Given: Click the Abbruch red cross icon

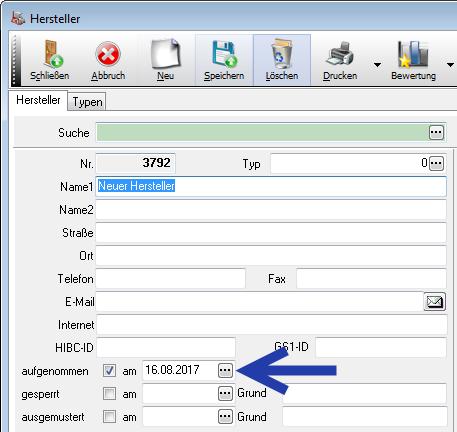Looking at the screenshot, I should 108,54.
